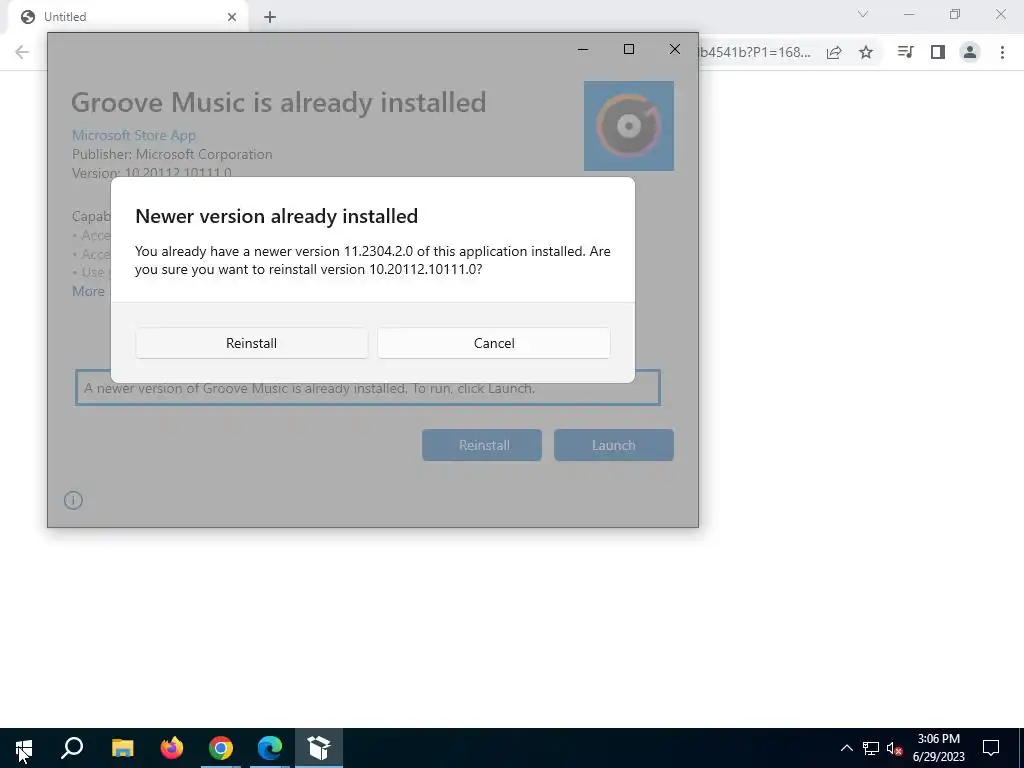Open the Chrome tab search chevron
The height and width of the screenshot is (768, 1024).
coord(863,14)
